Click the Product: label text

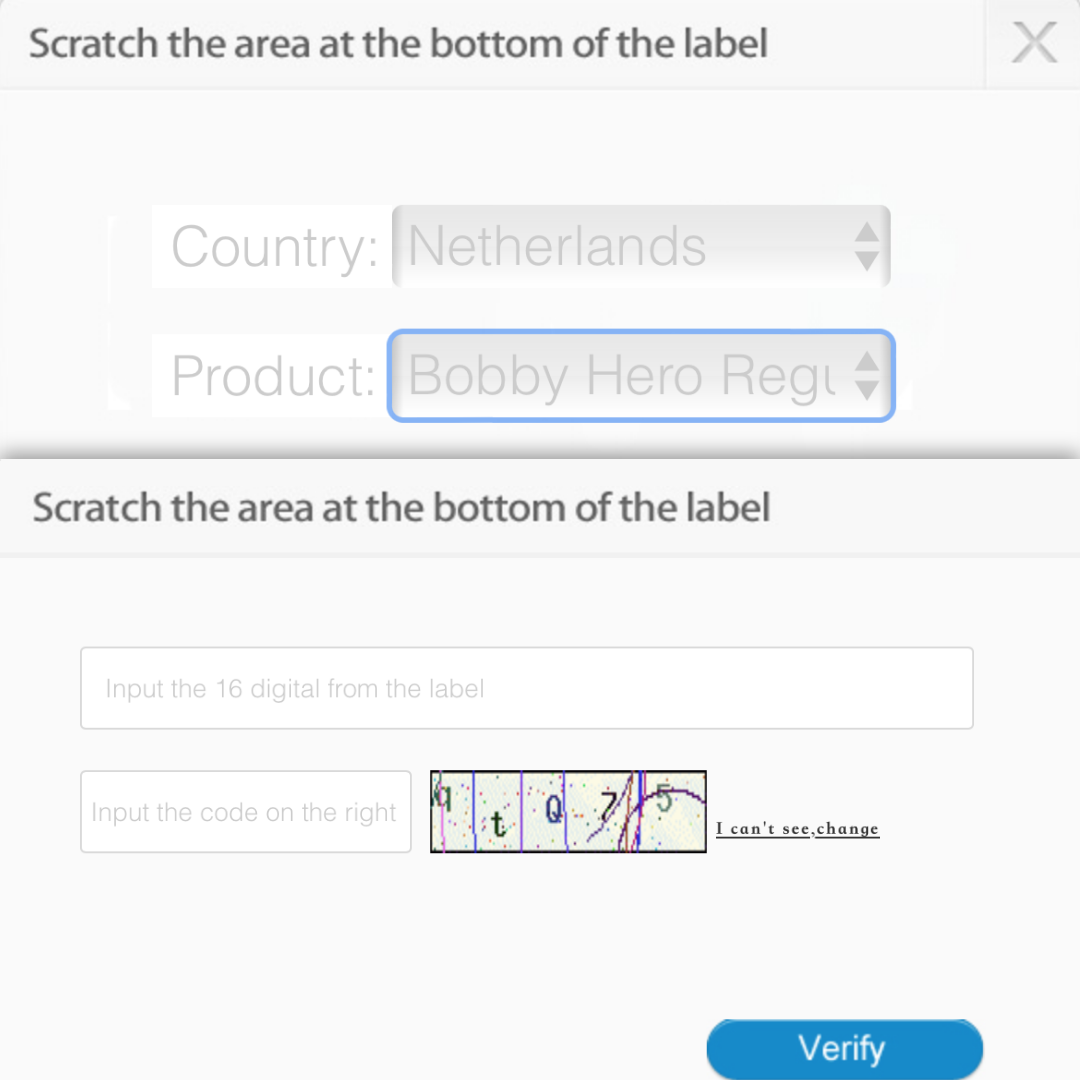click(272, 376)
